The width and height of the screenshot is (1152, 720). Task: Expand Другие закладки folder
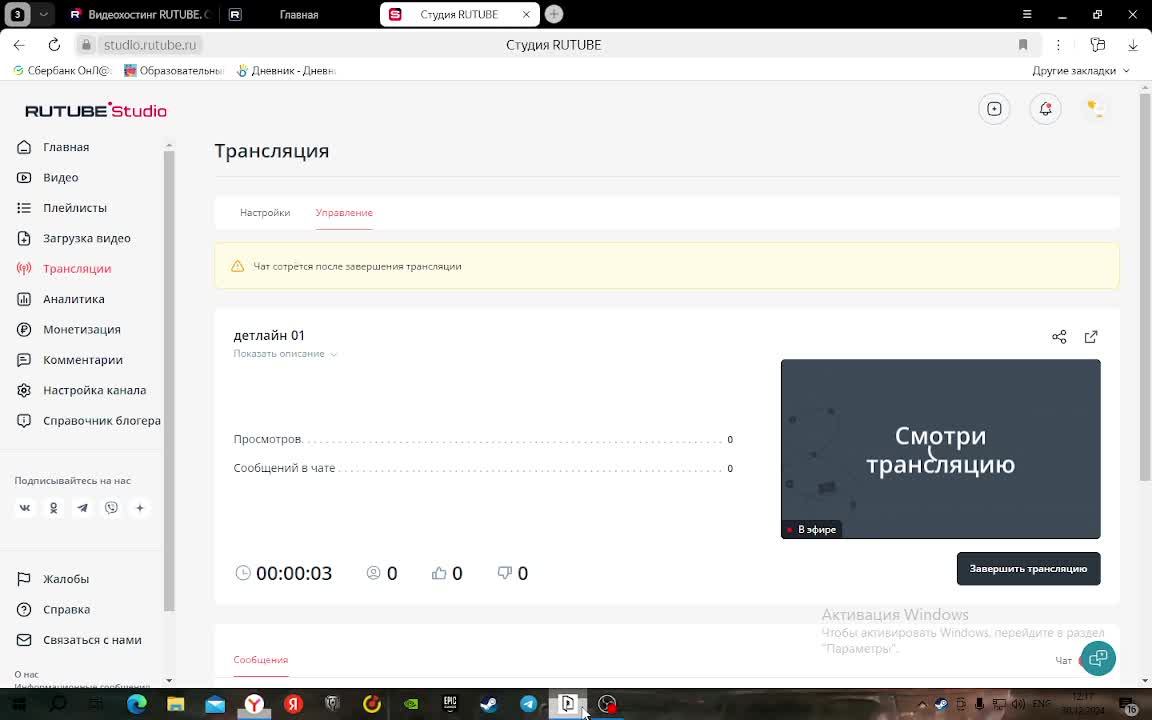point(1081,71)
